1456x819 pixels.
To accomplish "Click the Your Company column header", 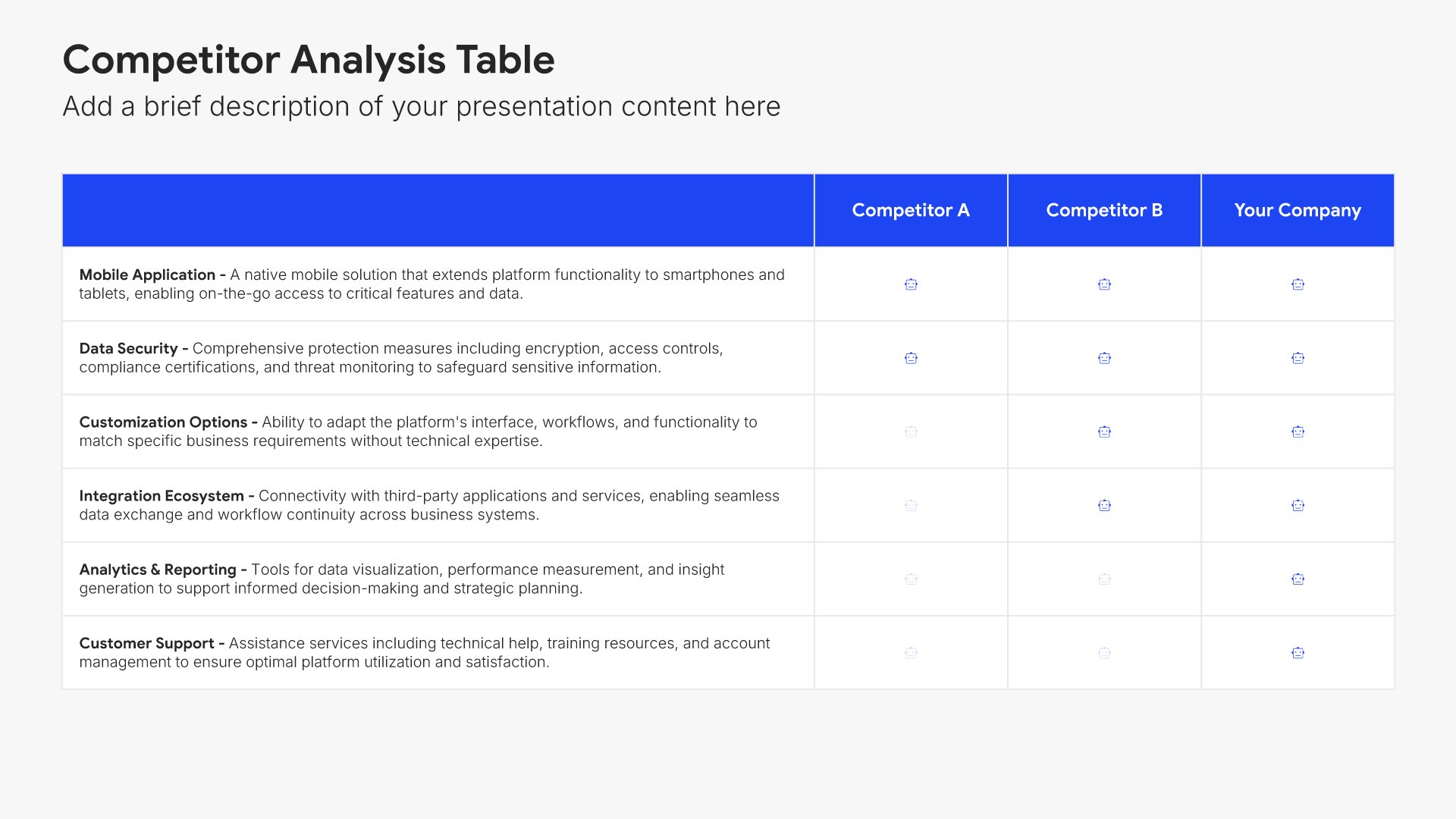I will pyautogui.click(x=1298, y=210).
